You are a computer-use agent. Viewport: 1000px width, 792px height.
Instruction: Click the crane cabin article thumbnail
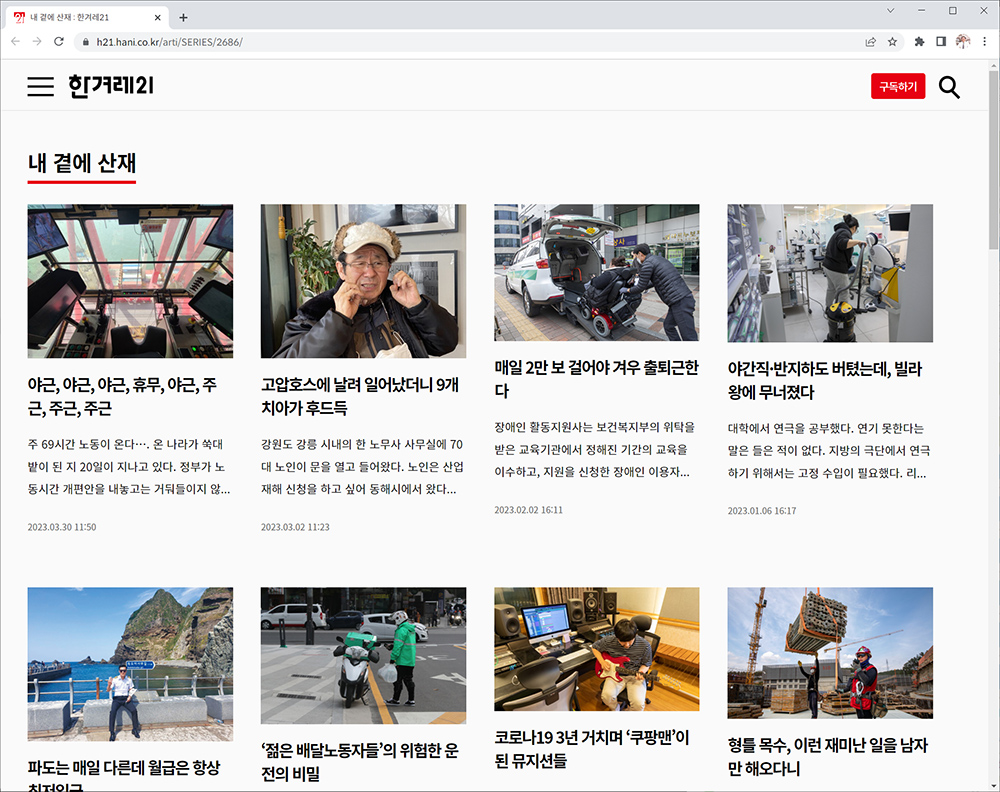pyautogui.click(x=130, y=281)
